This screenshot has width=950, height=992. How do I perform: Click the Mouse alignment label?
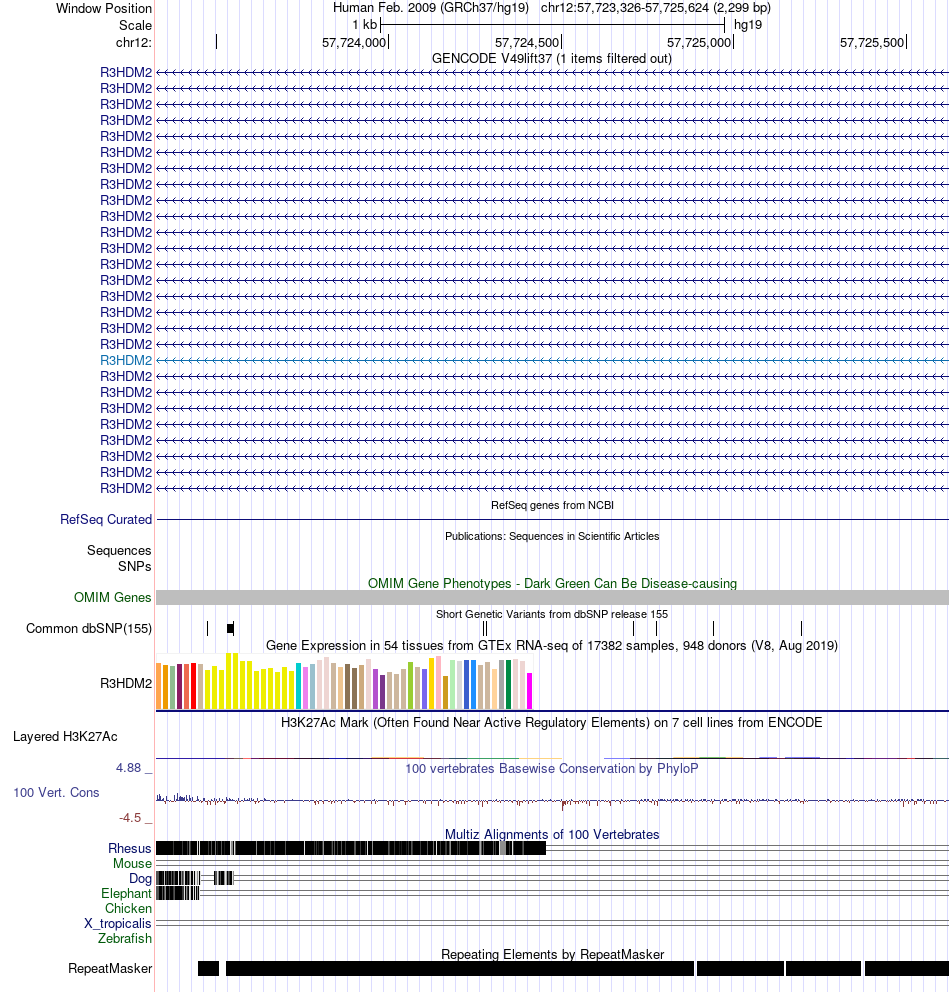[132, 864]
